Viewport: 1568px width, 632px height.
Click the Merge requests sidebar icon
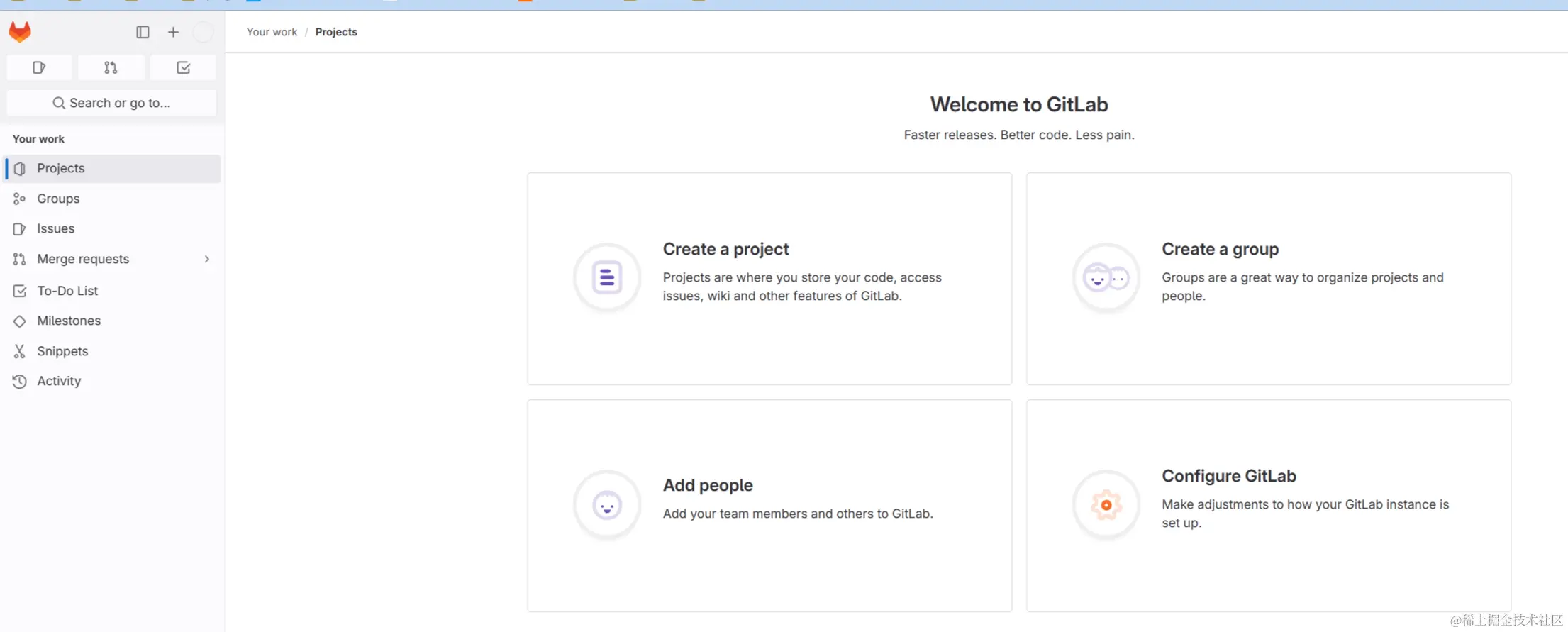pos(20,260)
